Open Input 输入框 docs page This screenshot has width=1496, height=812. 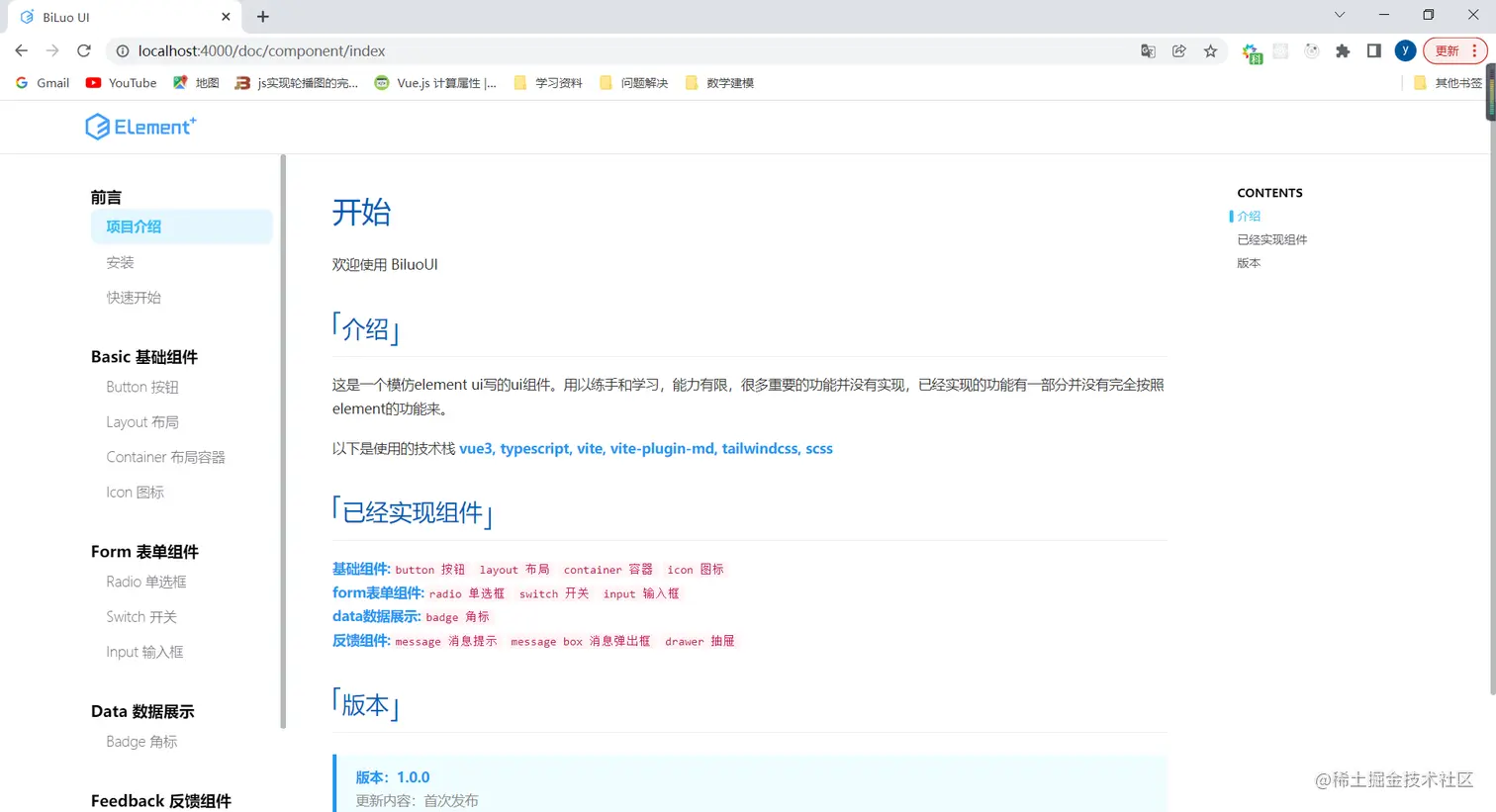click(144, 652)
